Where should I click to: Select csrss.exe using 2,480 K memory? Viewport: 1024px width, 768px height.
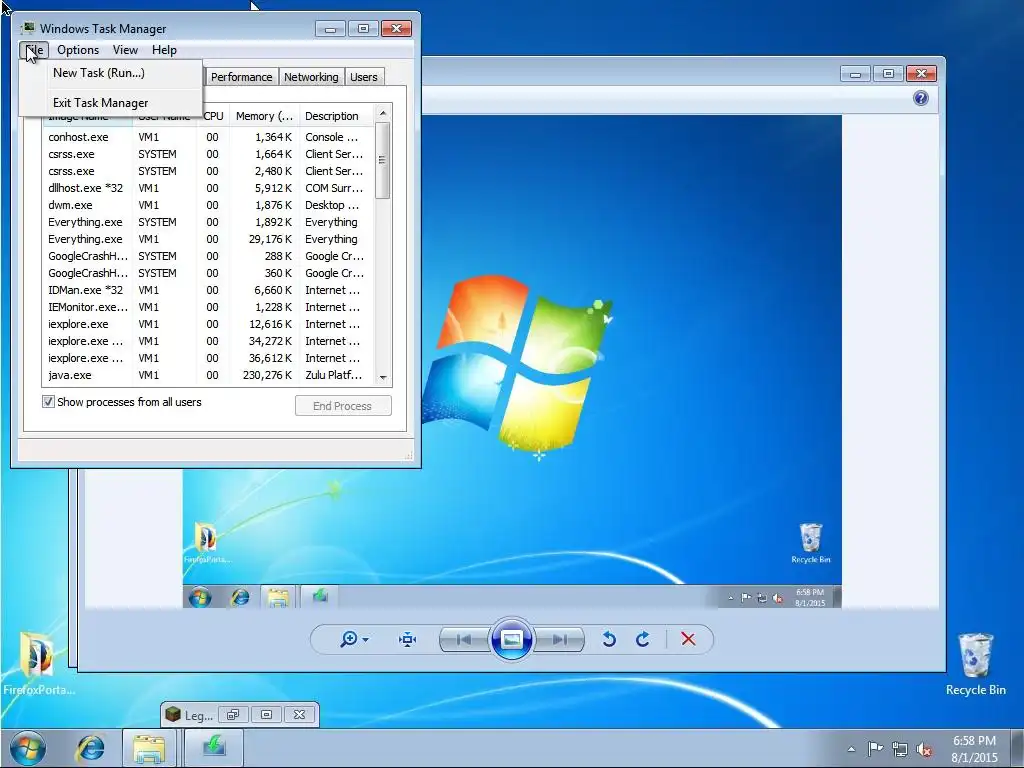coord(209,171)
